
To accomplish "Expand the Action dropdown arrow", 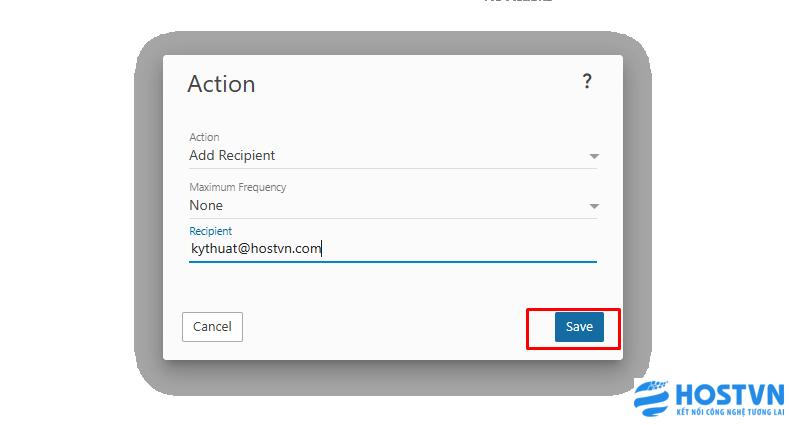I will [594, 156].
